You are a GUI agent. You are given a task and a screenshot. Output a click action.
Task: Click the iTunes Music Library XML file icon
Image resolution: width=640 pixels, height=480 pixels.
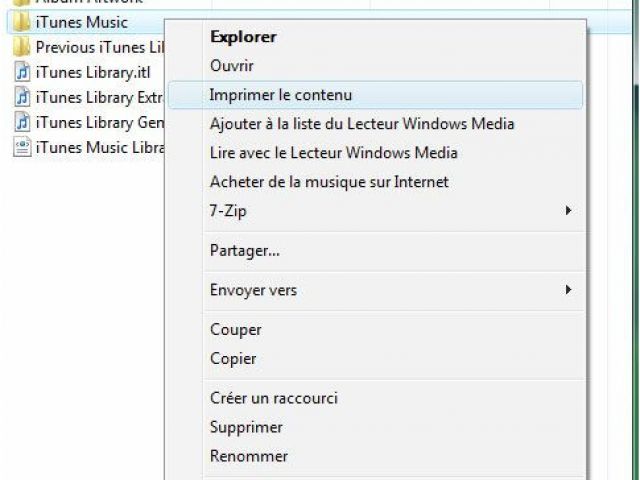point(21,147)
